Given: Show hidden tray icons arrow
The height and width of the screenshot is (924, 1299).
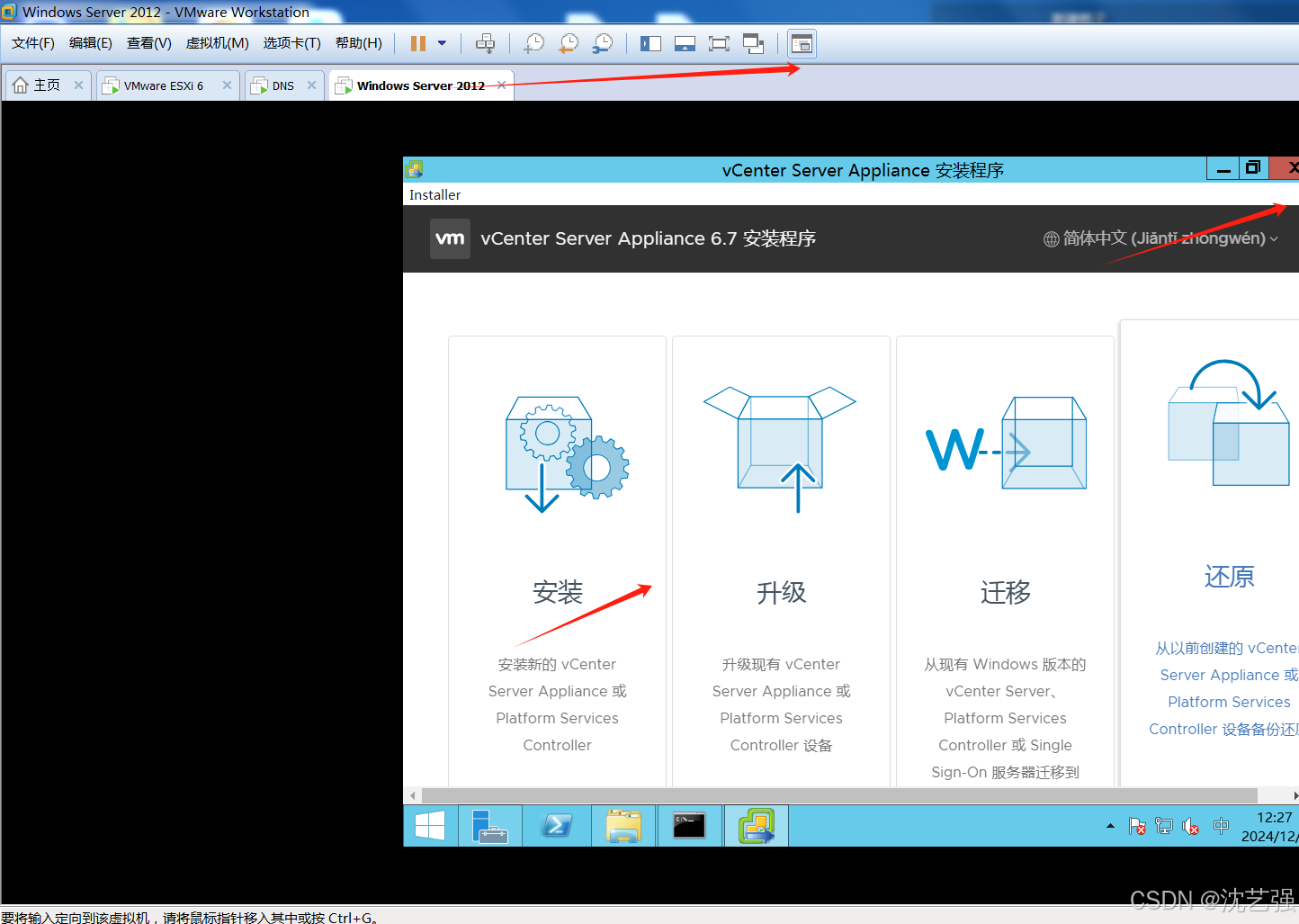Looking at the screenshot, I should pyautogui.click(x=1110, y=826).
